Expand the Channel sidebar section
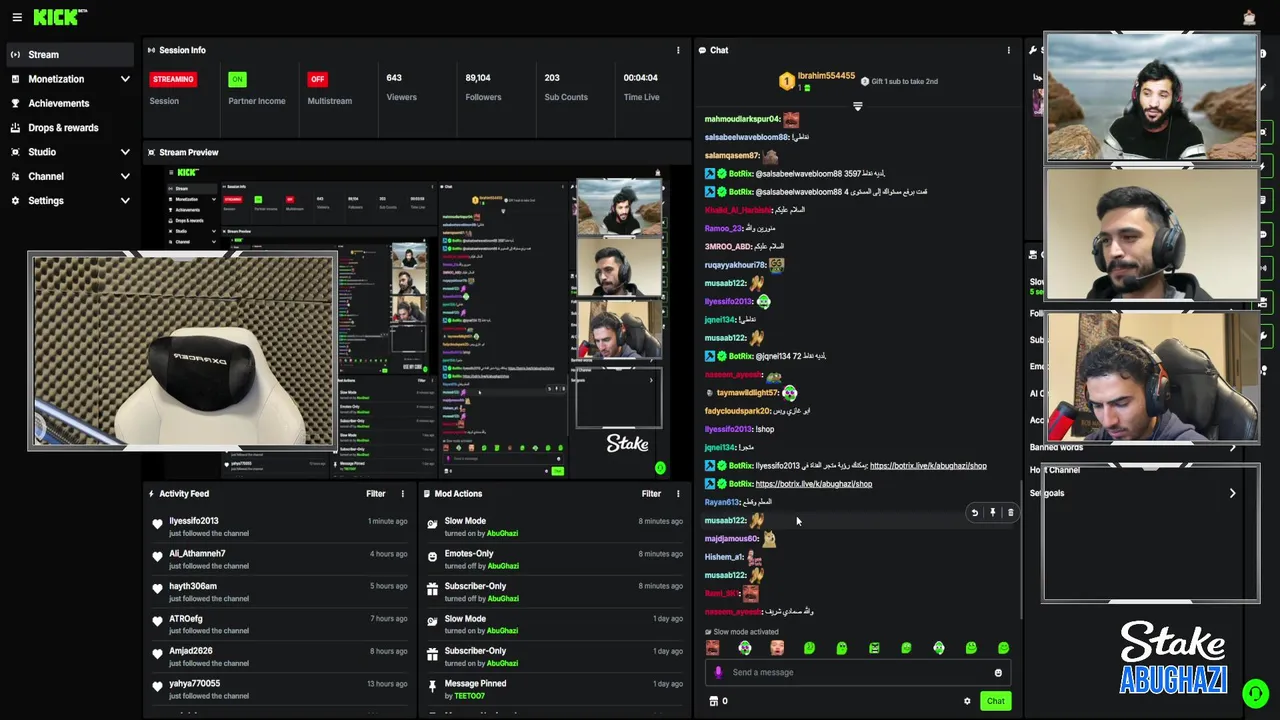Image resolution: width=1280 pixels, height=720 pixels. [125, 176]
